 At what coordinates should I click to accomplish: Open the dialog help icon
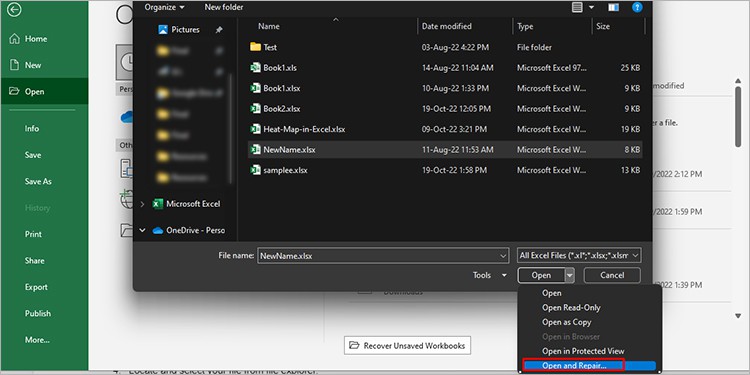(x=637, y=7)
